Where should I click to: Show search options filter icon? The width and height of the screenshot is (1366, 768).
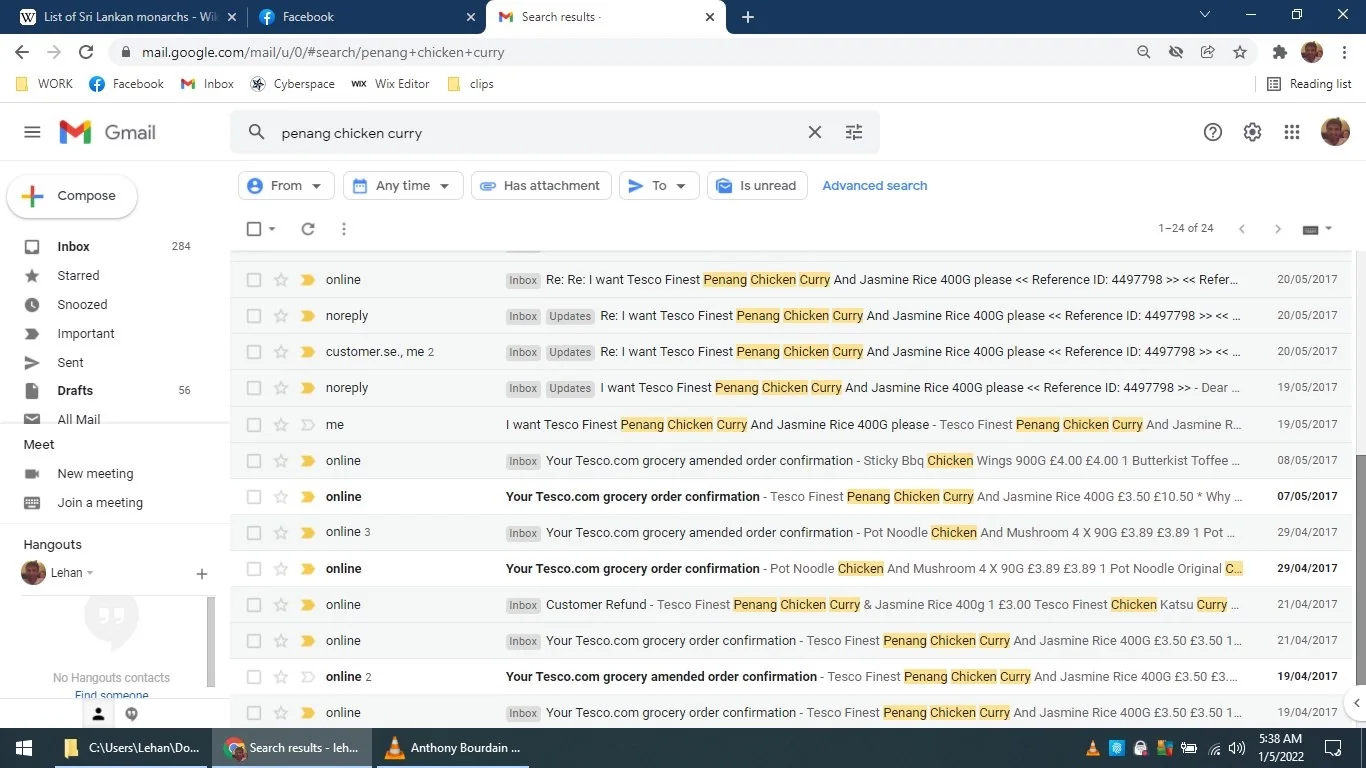(x=854, y=132)
